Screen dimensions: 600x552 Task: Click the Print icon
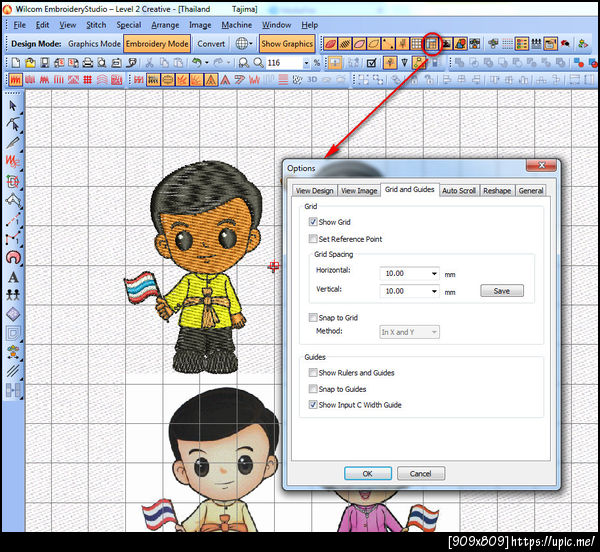tap(88, 62)
